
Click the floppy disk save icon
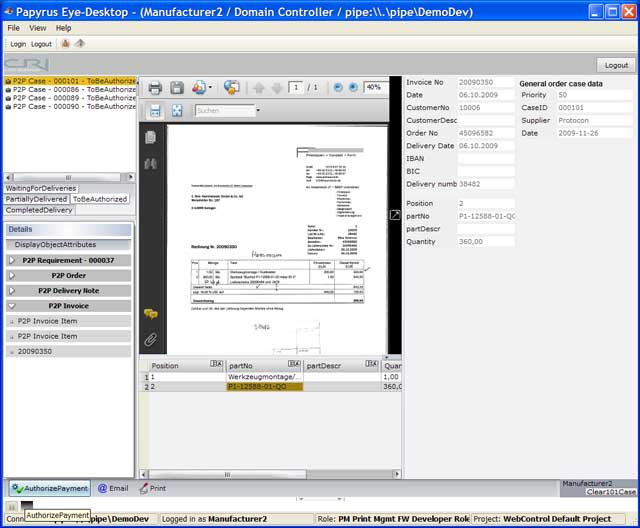point(177,88)
